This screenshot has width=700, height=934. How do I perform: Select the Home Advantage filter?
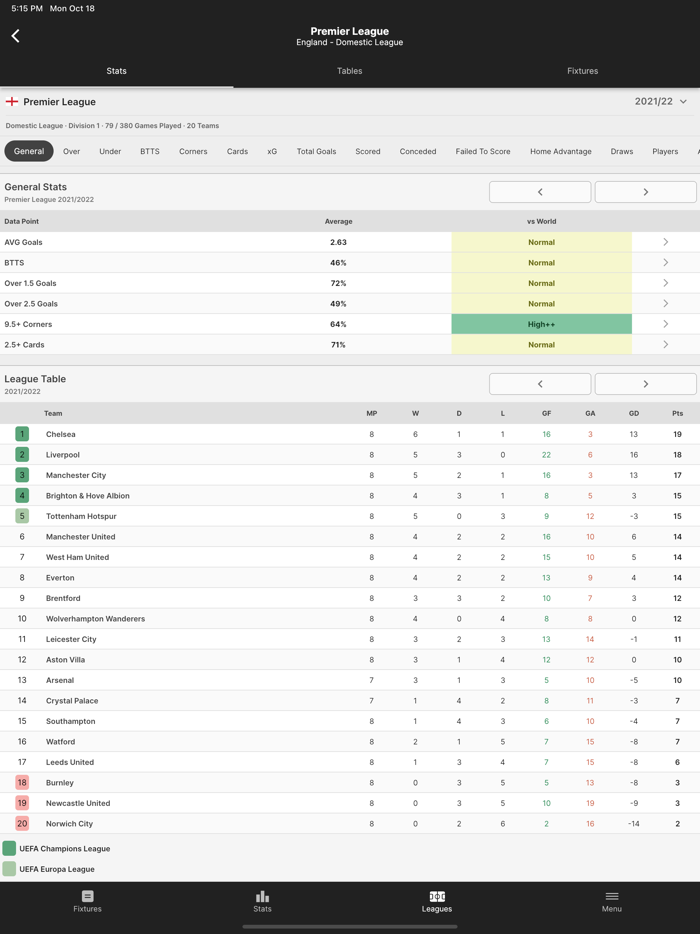coord(561,151)
